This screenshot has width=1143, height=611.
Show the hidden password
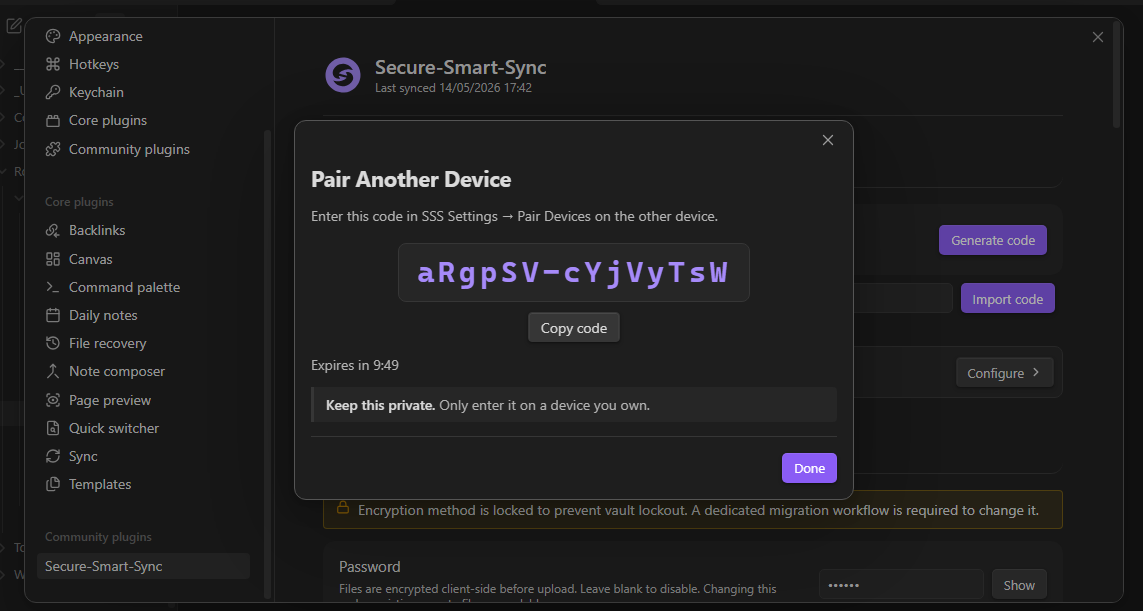pos(1018,585)
